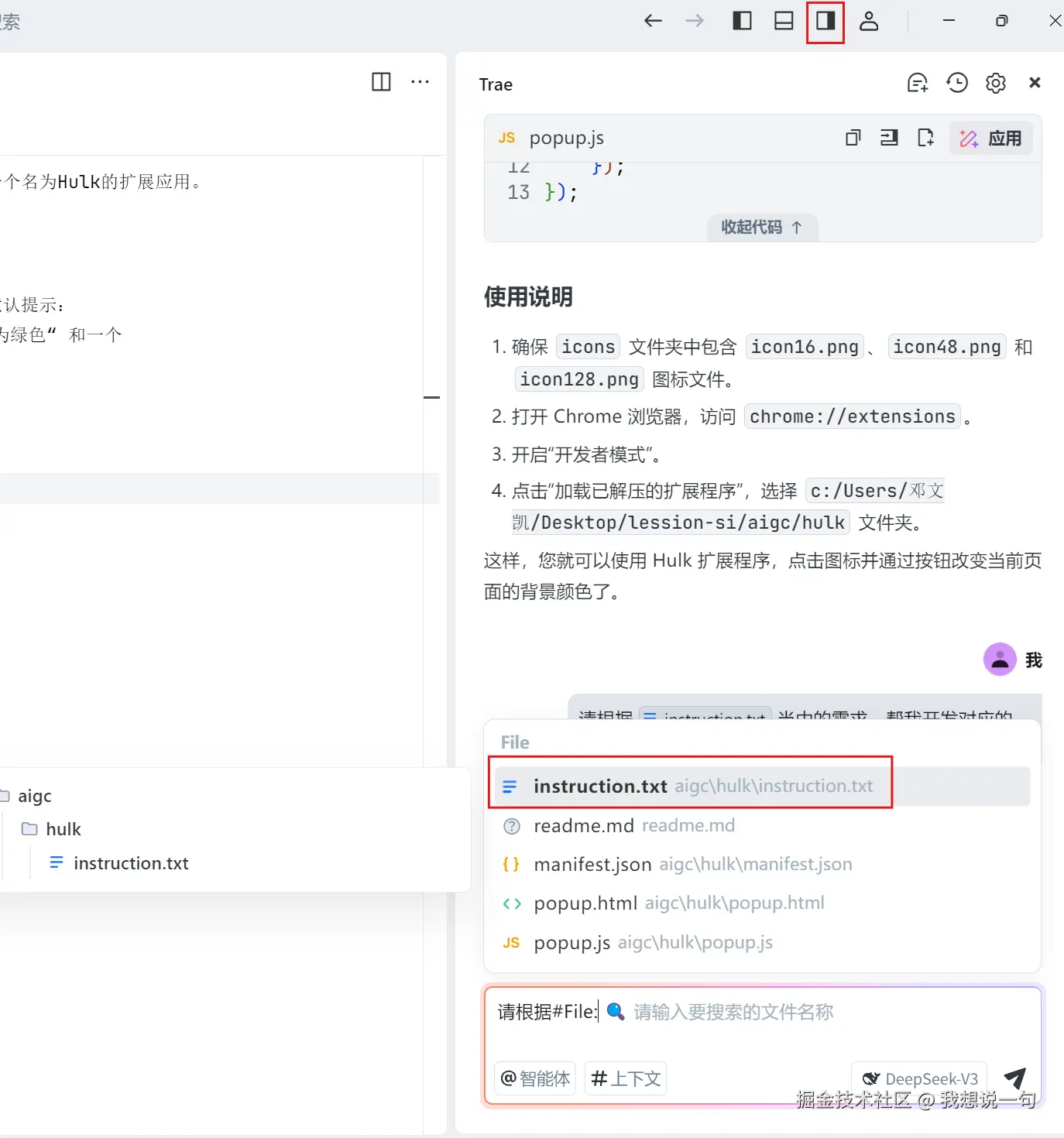Toggle the right AI sidebar
This screenshot has height=1138, width=1064.
(825, 21)
